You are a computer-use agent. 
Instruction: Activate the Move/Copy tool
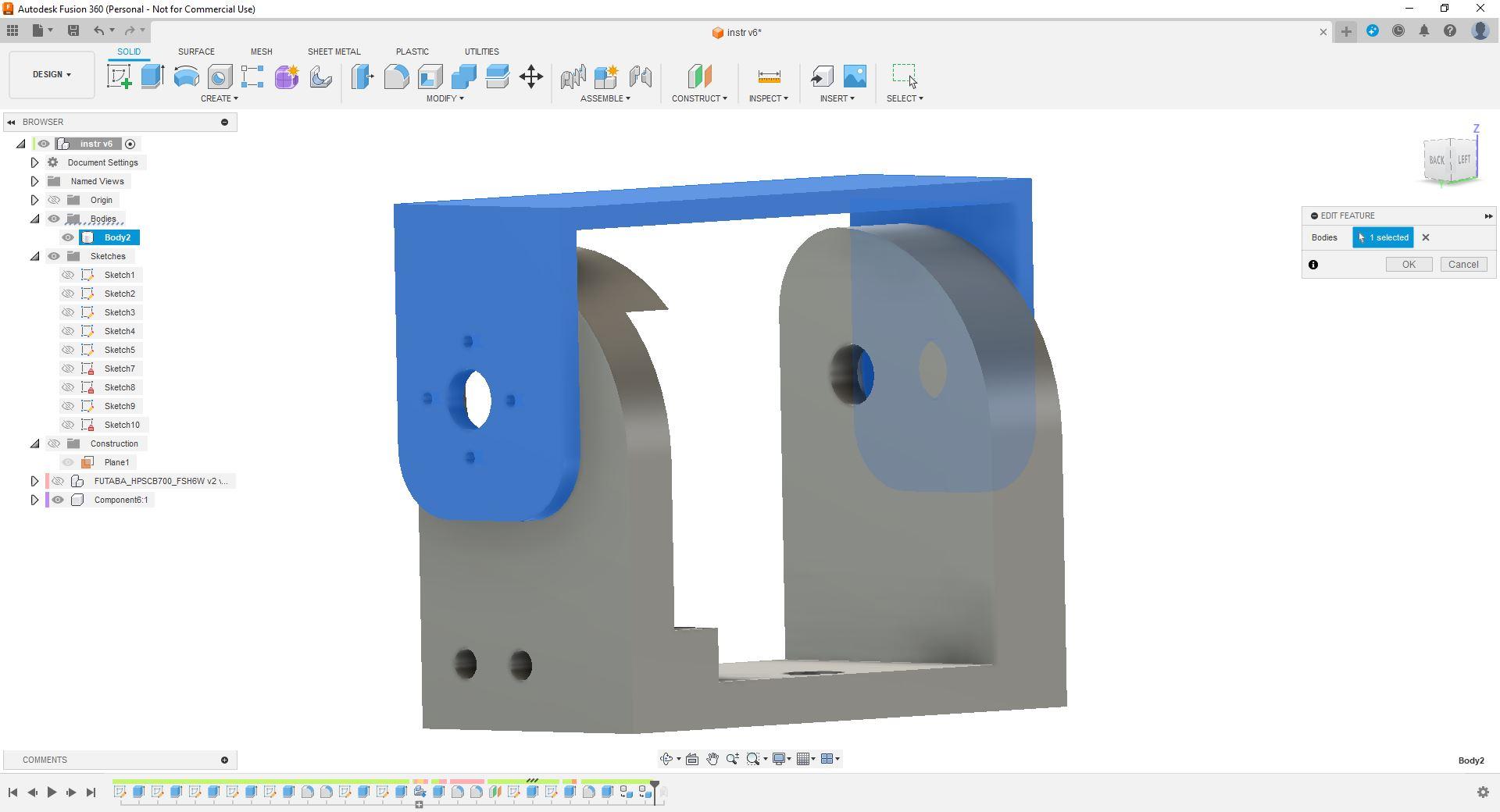click(531, 77)
